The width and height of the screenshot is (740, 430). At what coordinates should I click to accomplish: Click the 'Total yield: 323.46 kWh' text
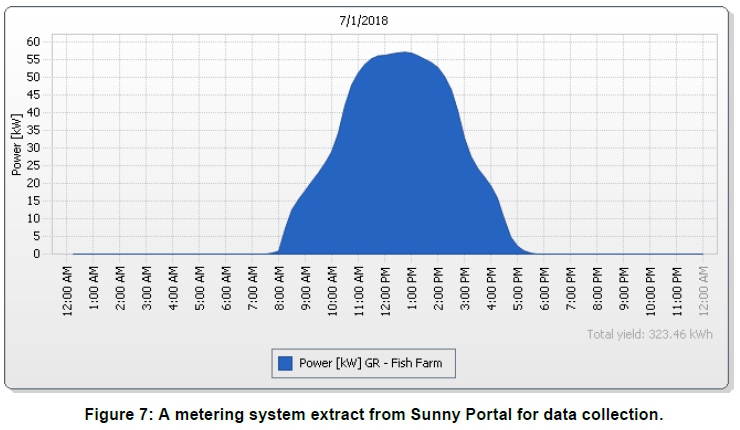point(650,336)
